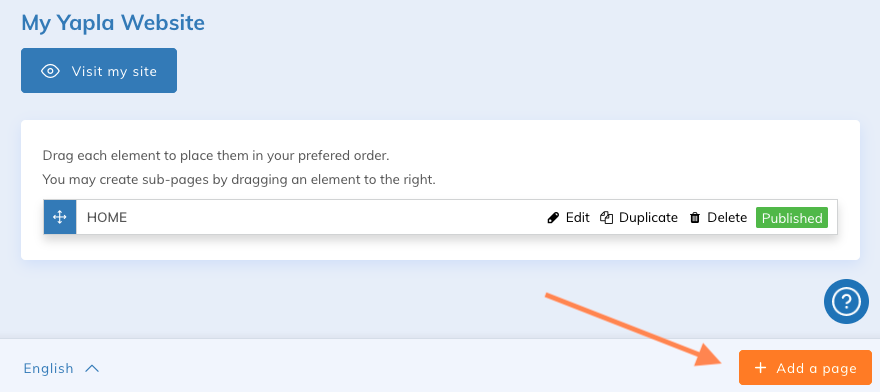Toggle the green Published status badge
The width and height of the screenshot is (880, 392).
[792, 218]
